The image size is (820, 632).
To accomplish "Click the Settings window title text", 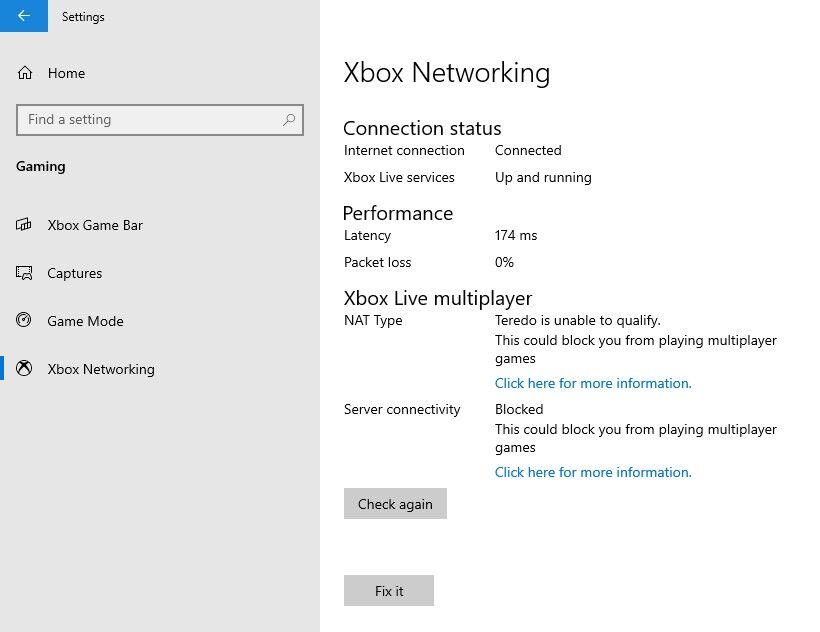I will [x=83, y=17].
